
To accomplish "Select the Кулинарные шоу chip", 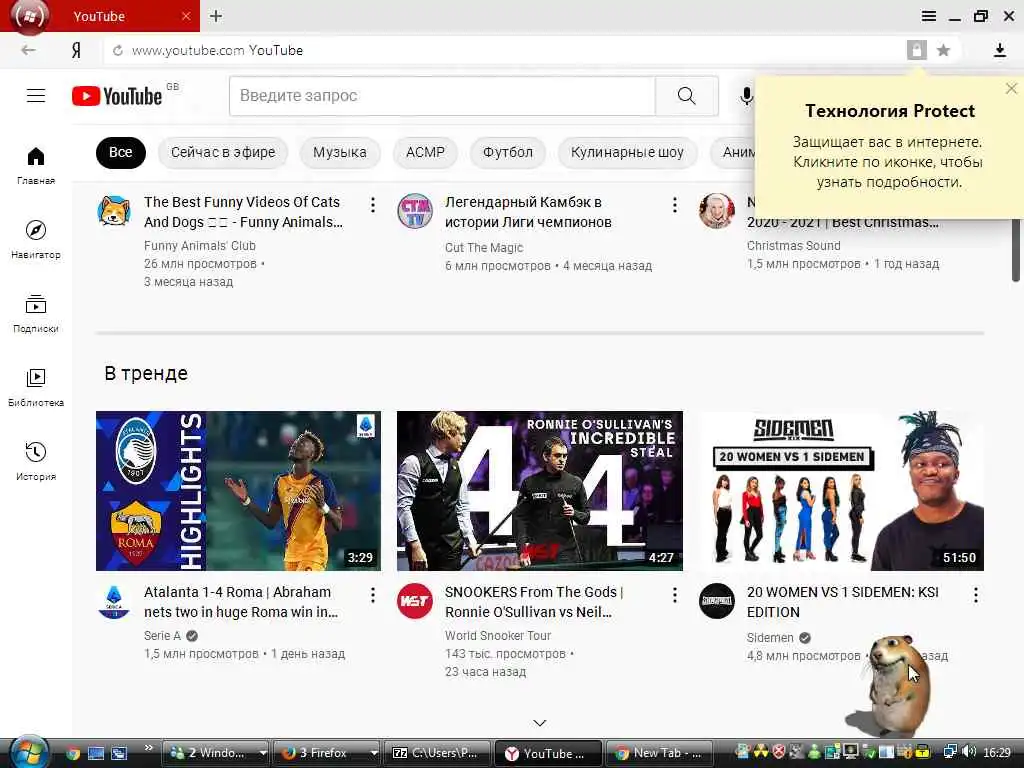I will (627, 152).
